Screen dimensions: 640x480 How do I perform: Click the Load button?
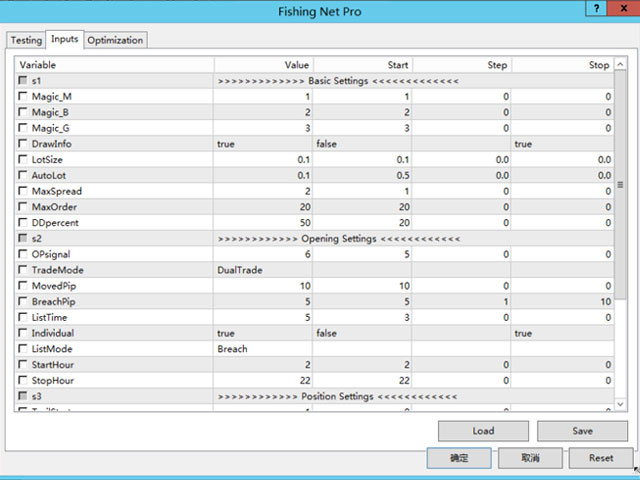tap(483, 431)
